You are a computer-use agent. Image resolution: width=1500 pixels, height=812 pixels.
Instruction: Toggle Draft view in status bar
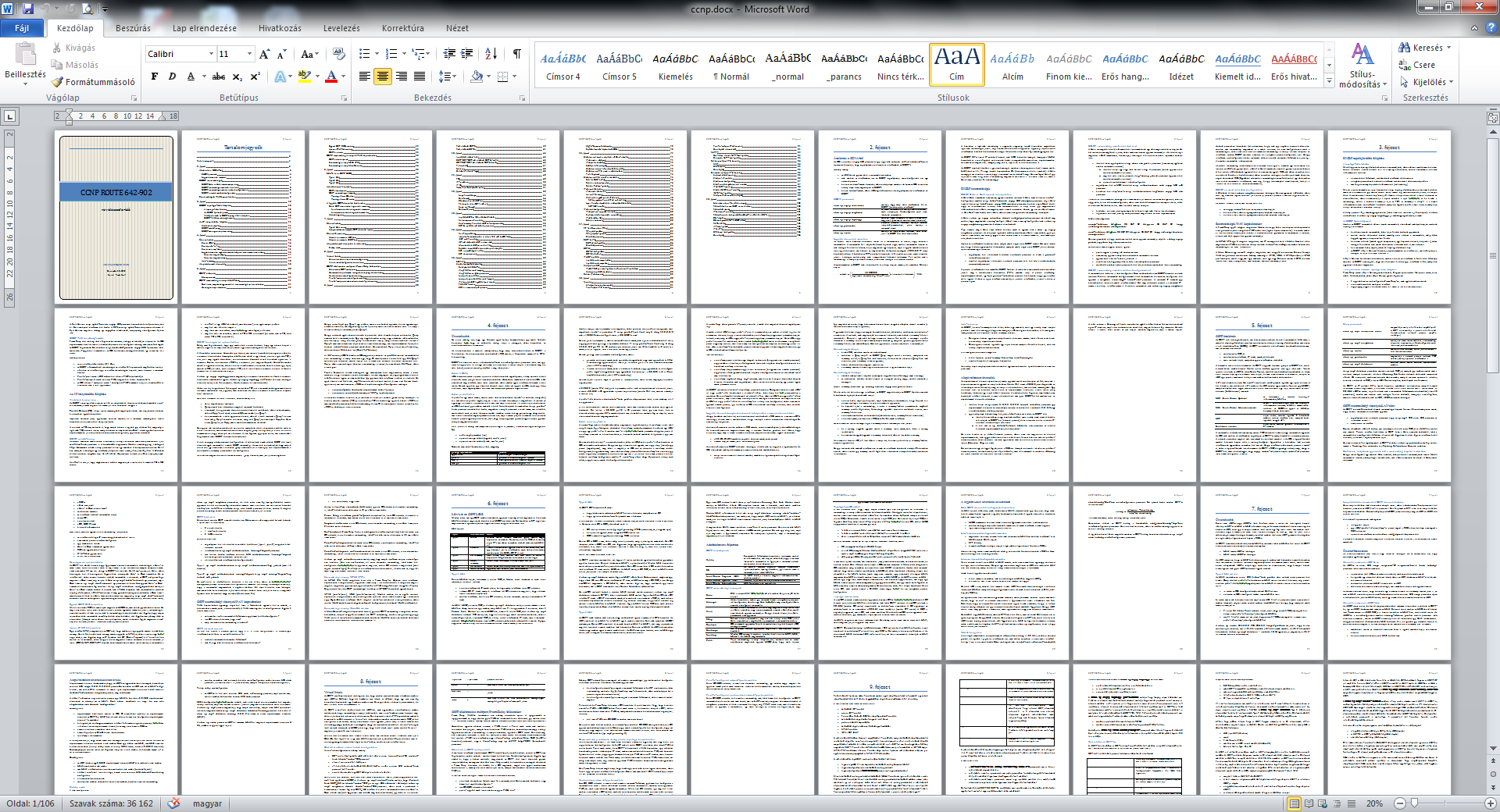[1351, 803]
